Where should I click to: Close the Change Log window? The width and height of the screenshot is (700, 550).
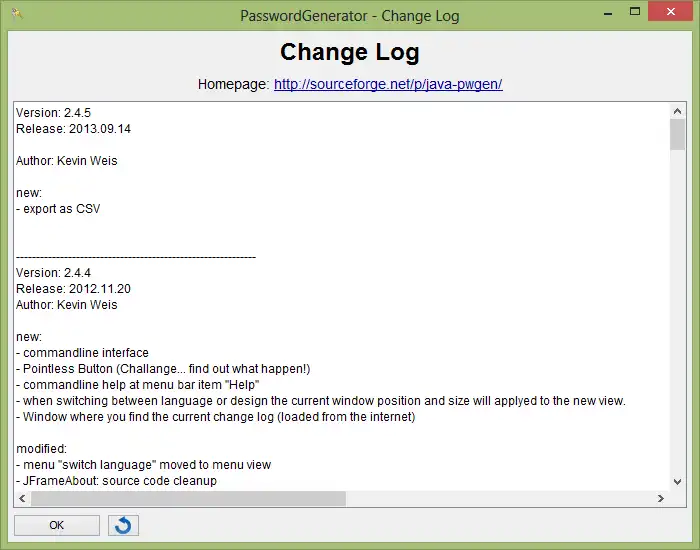(671, 12)
